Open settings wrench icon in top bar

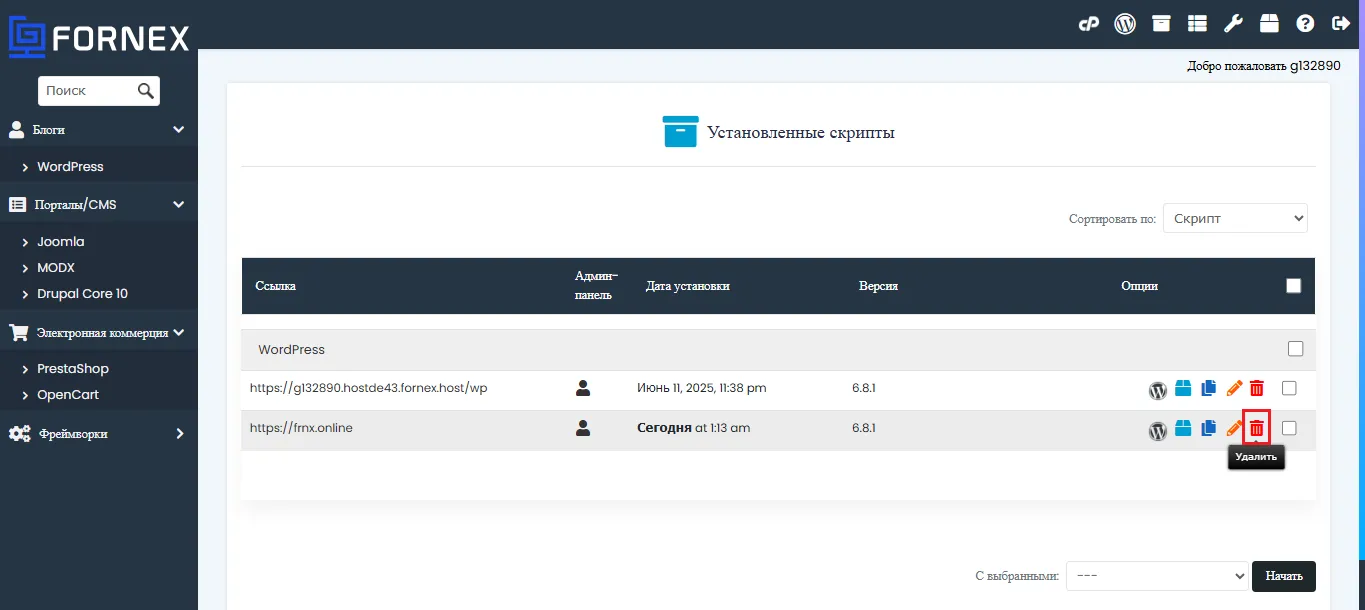(x=1233, y=24)
